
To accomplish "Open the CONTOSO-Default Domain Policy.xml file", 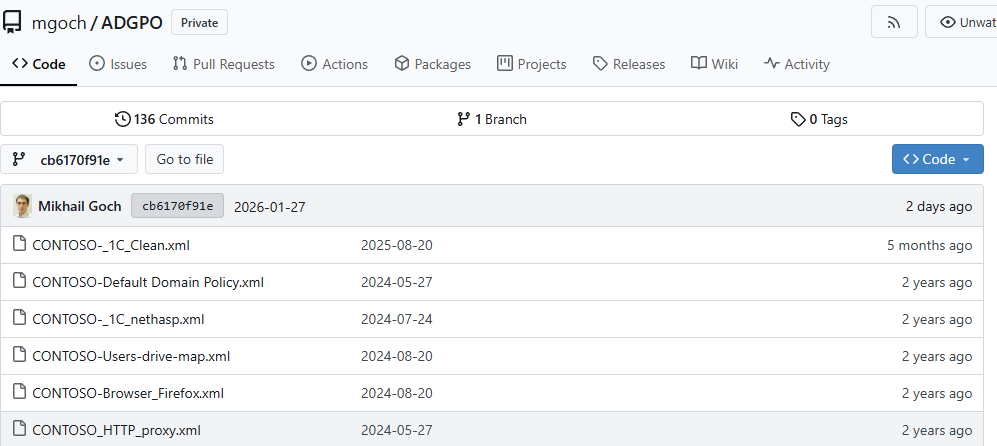I will pyautogui.click(x=148, y=282).
